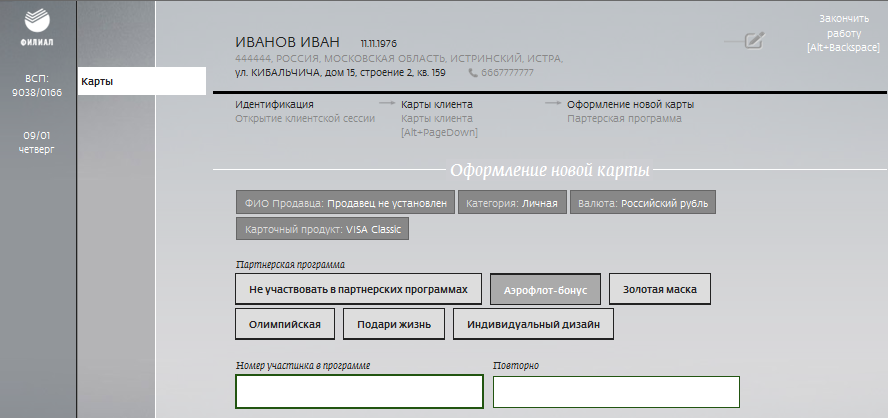Choose the Олимпийская program option
This screenshot has height=418, width=888.
click(284, 324)
